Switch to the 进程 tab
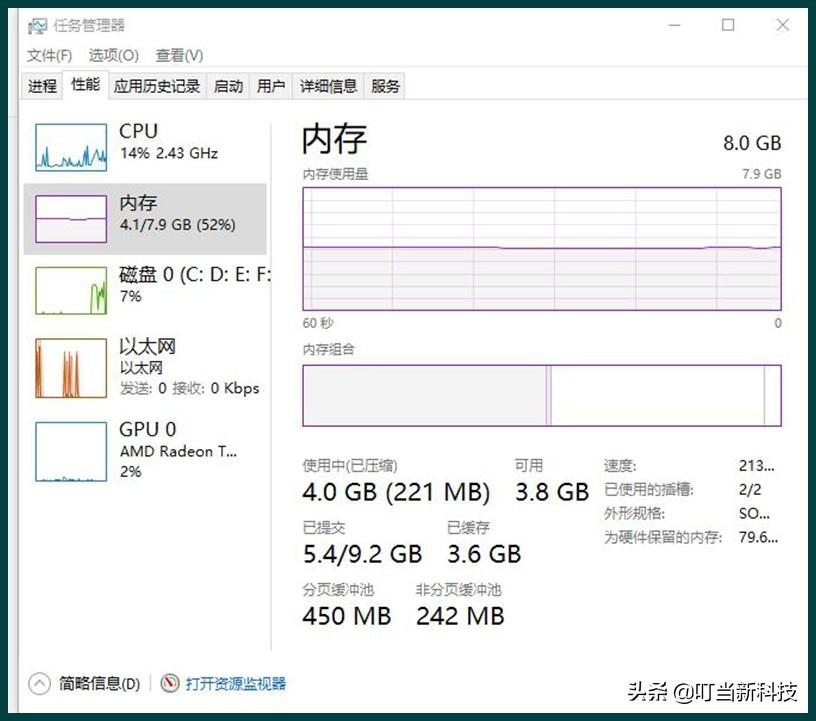816x721 pixels. pos(41,86)
